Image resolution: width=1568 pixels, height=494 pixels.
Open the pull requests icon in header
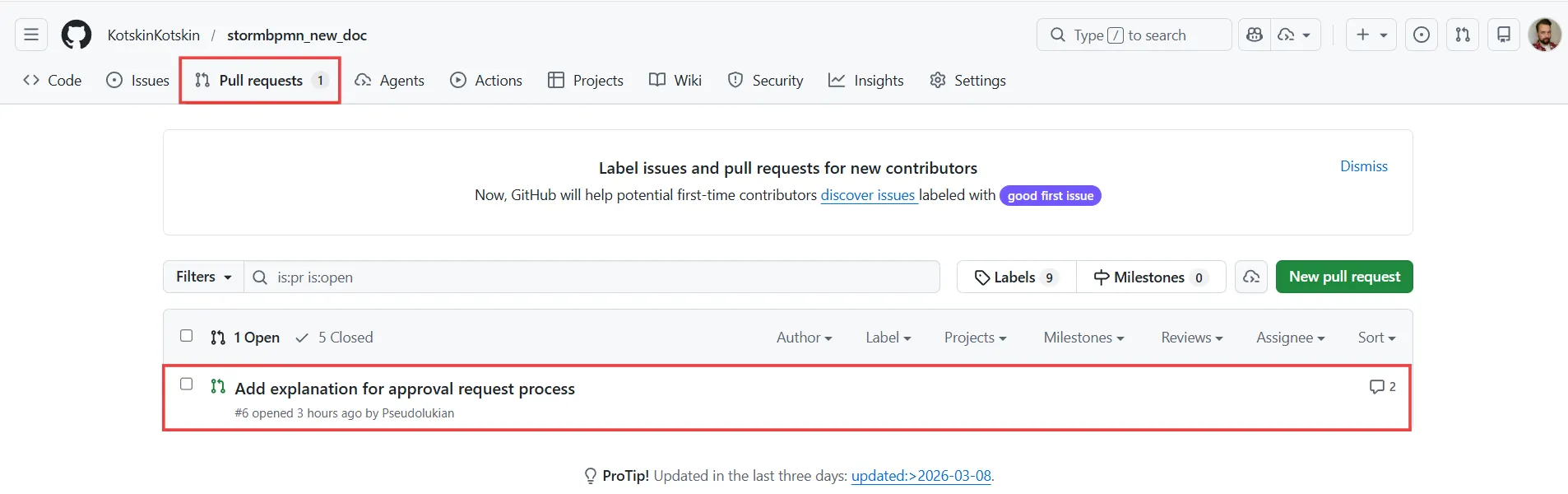pos(1463,35)
